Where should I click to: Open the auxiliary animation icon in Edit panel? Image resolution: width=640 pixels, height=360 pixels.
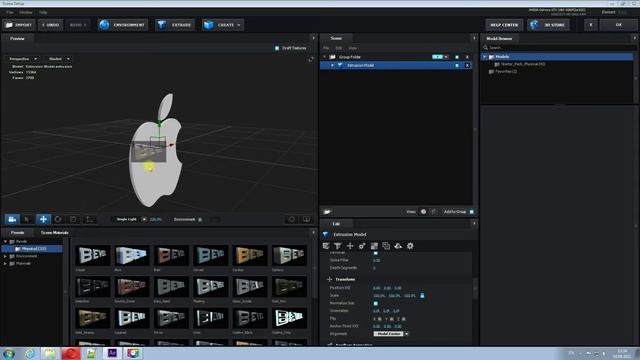398,246
